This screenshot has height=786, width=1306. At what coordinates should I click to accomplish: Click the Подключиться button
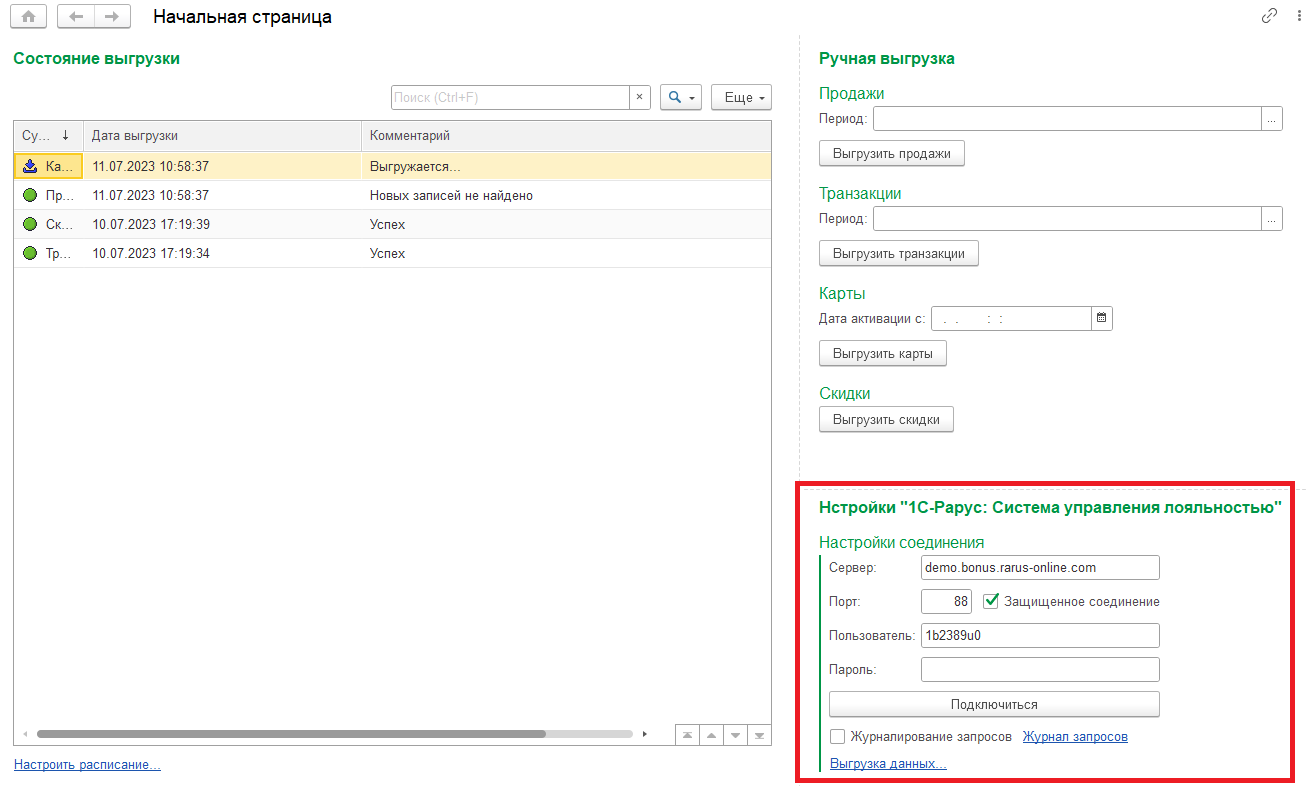[x=994, y=704]
